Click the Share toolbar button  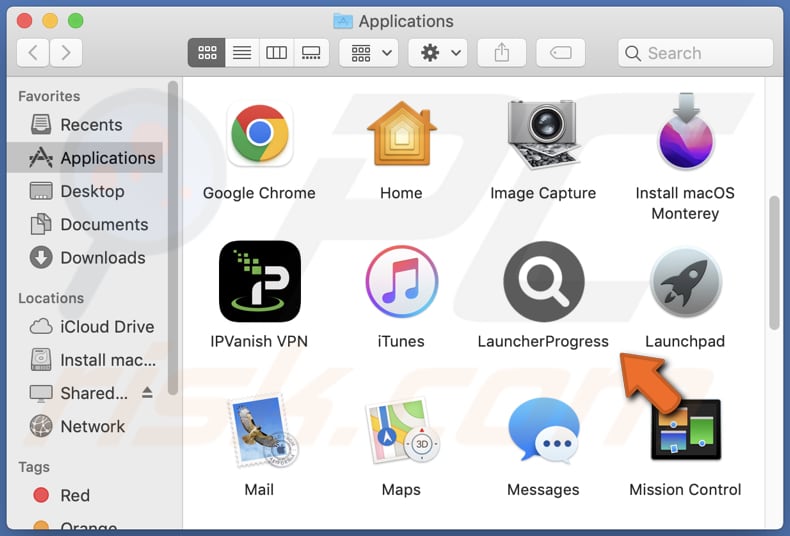[502, 52]
